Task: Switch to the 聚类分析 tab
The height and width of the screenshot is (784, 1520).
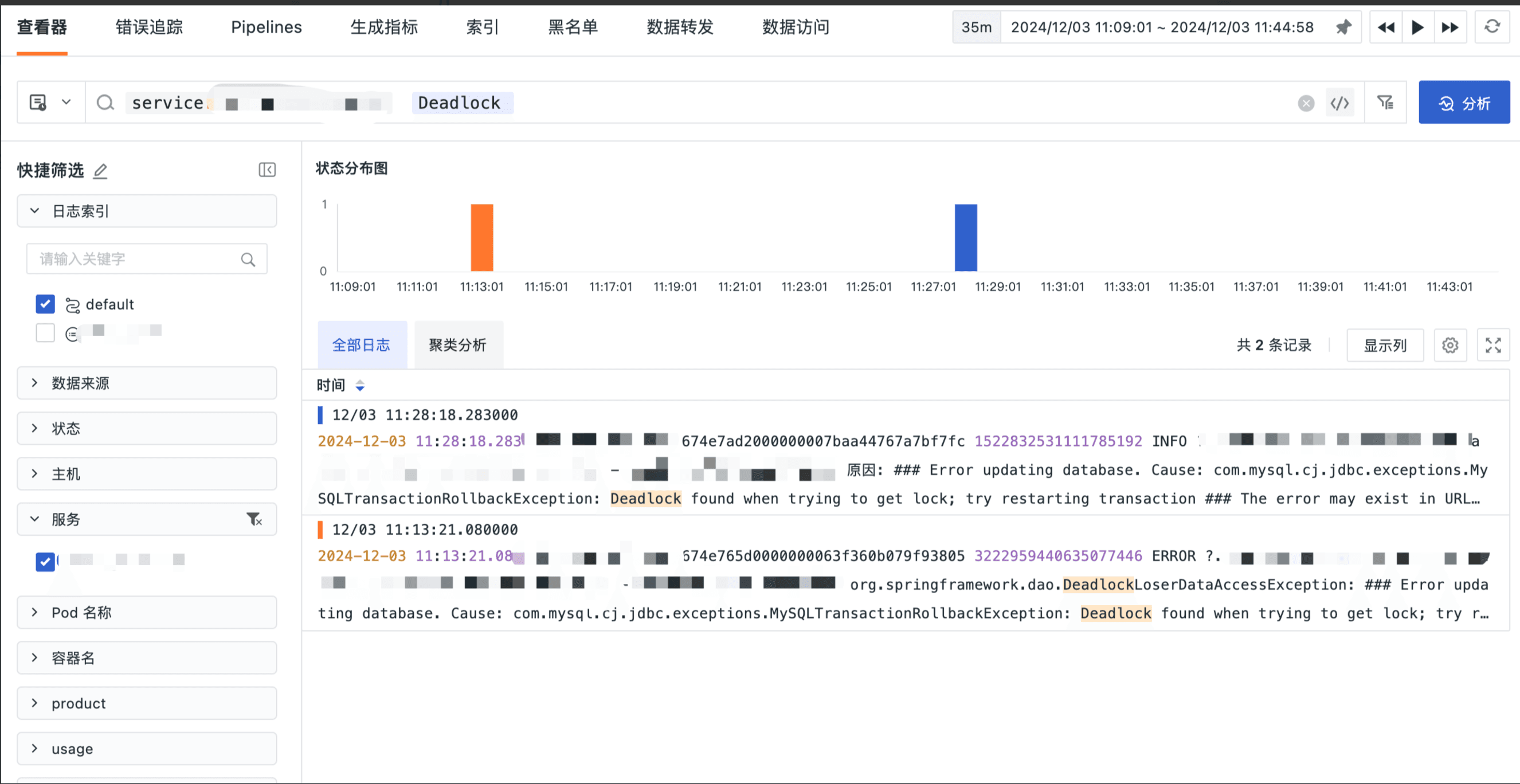Action: (x=458, y=345)
